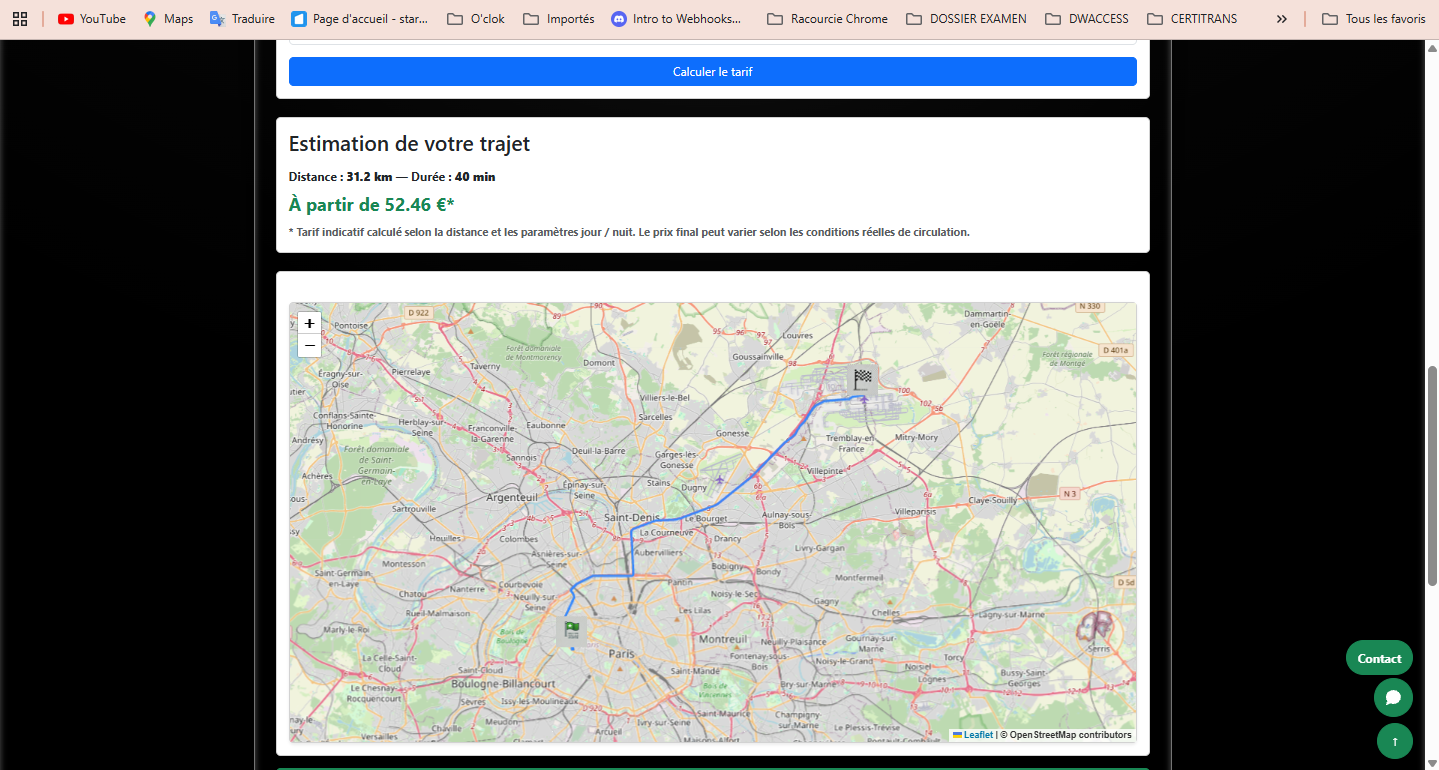Open the Google Maps bookmark
The image size is (1439, 770).
[168, 18]
